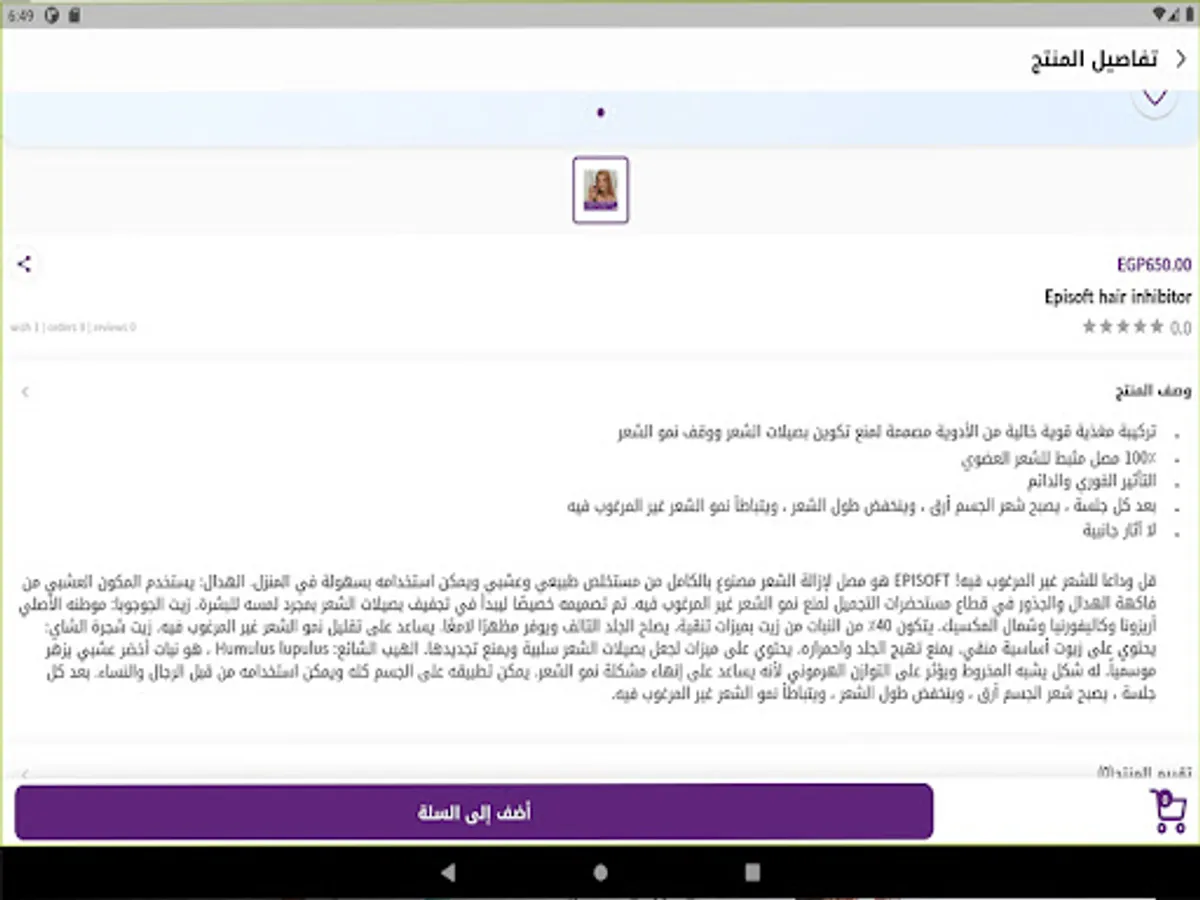Tap the لا آثار جانبية bullet line
Screen dimensions: 1200x900
(x=1120, y=531)
